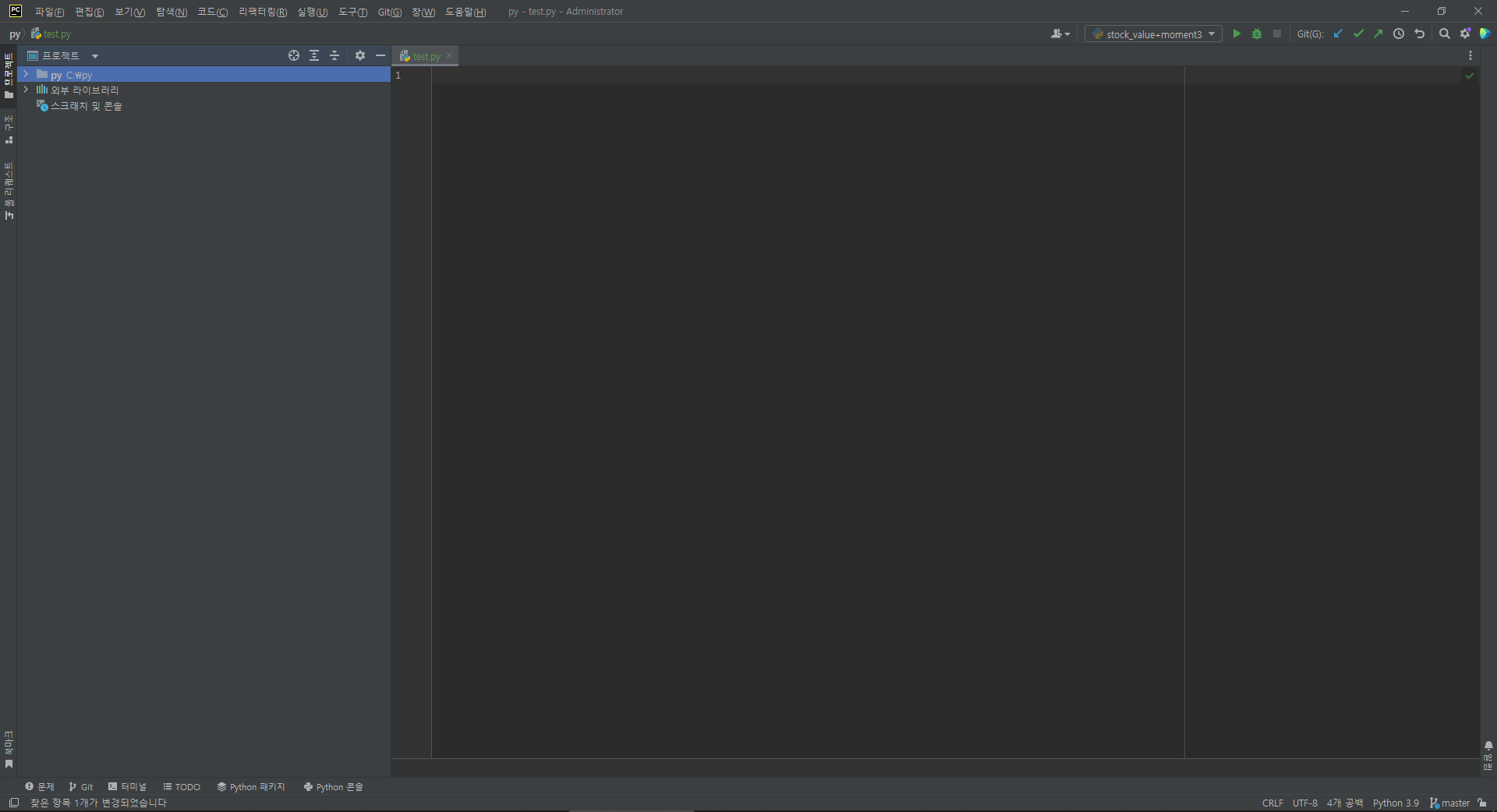The height and width of the screenshot is (812, 1497).
Task: Open the TODO tool window
Action: [x=182, y=787]
